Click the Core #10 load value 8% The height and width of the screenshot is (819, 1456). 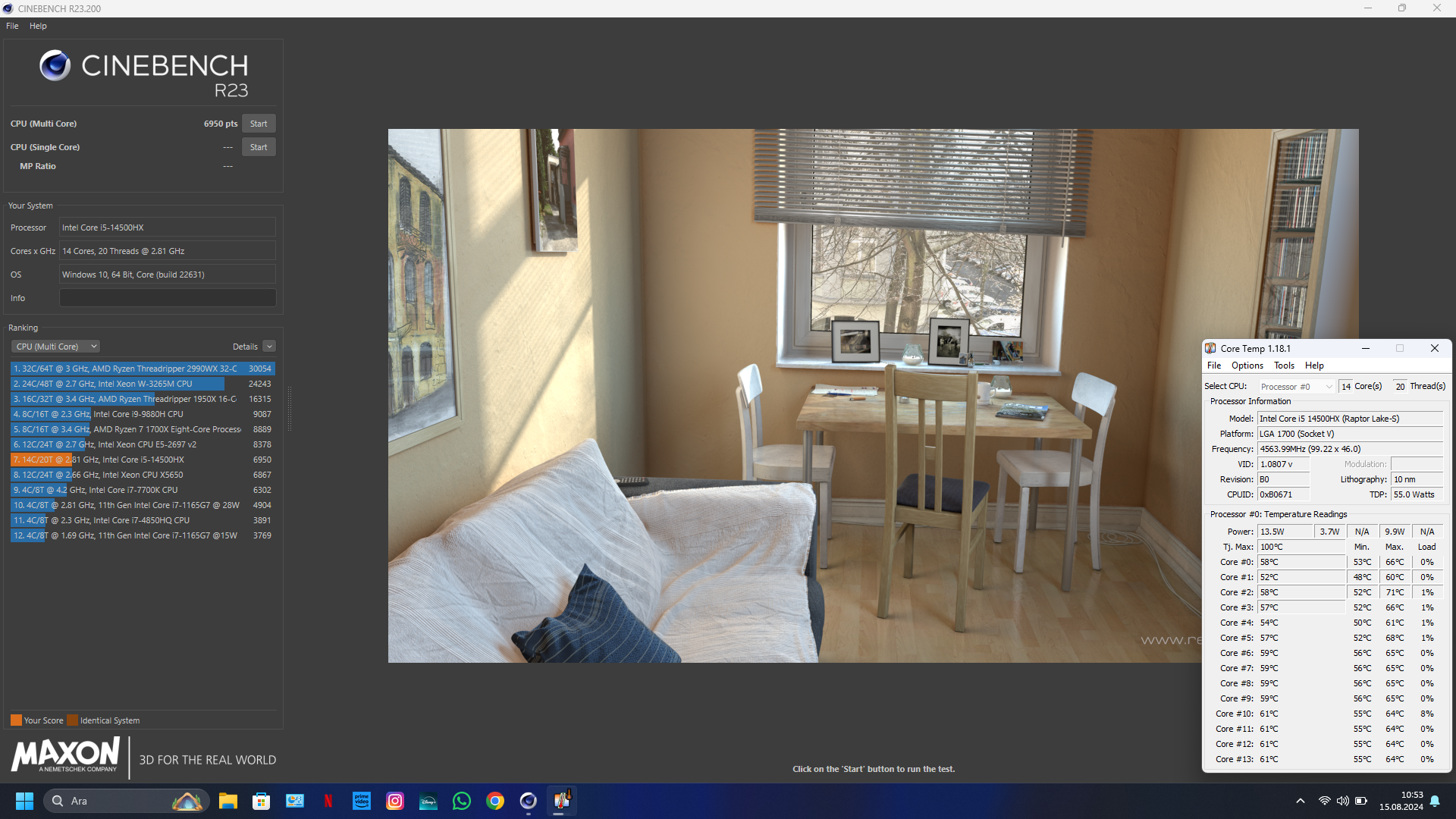coord(1427,714)
